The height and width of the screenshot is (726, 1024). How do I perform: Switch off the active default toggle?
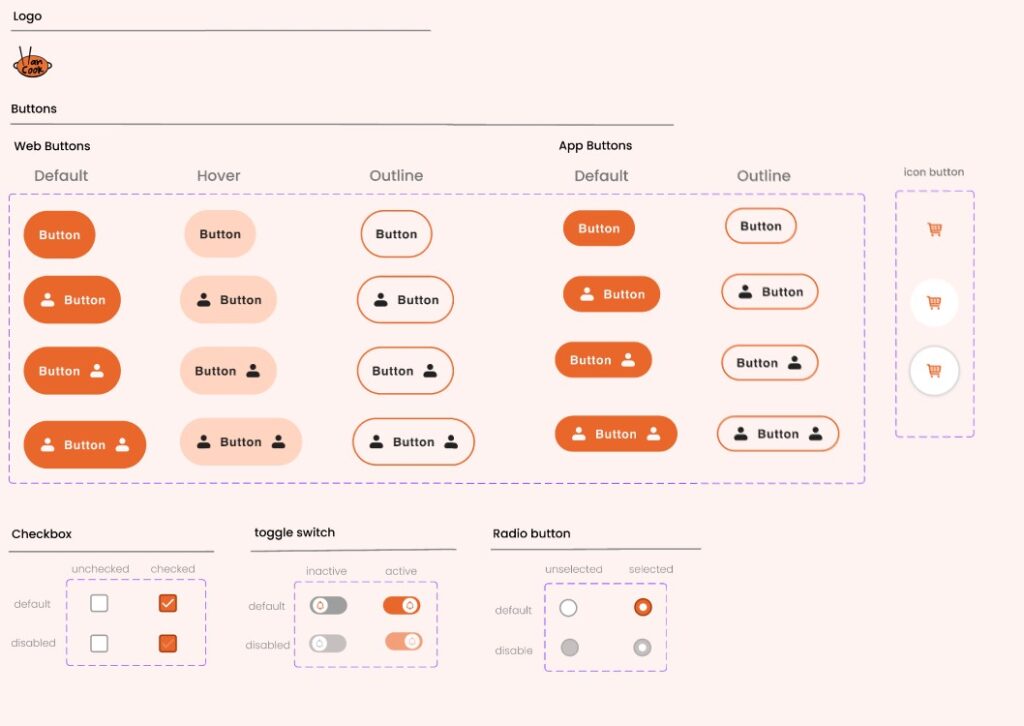tap(402, 605)
